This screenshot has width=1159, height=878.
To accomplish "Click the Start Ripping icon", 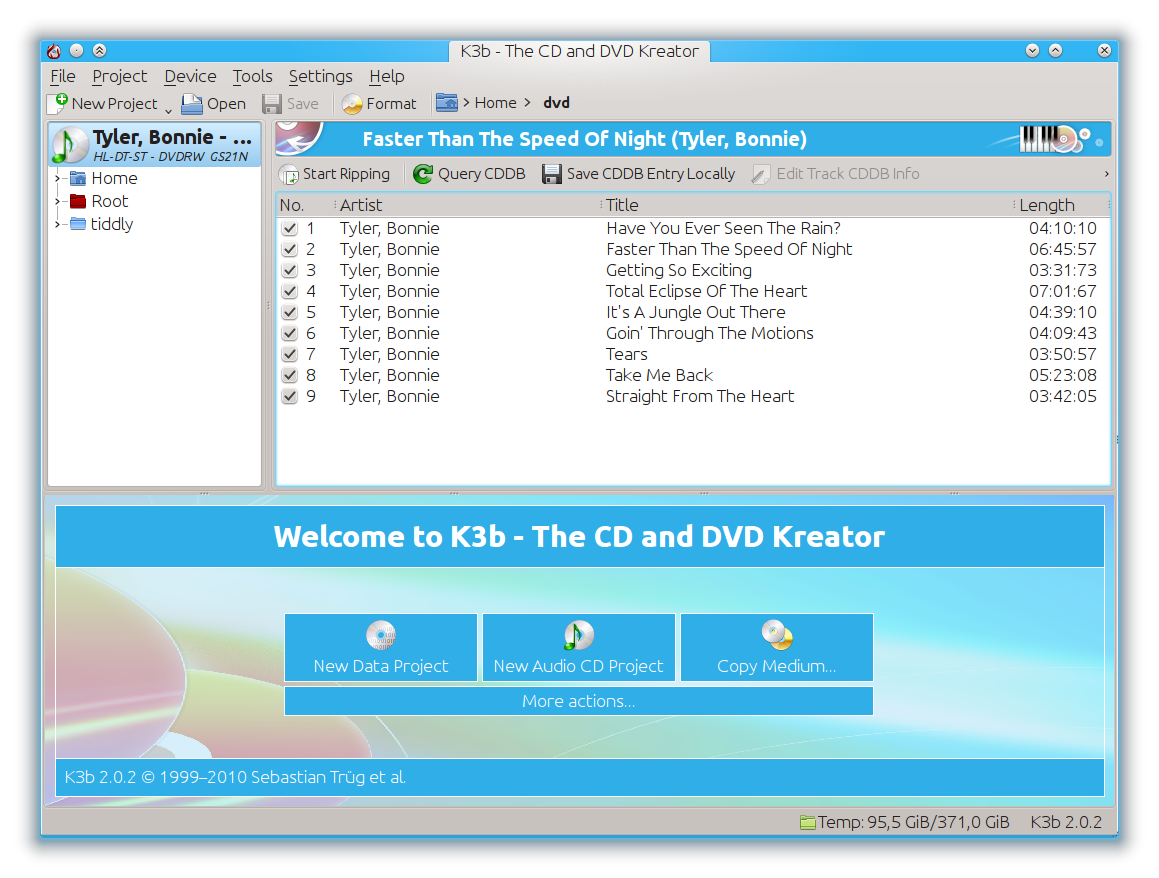I will 289,174.
